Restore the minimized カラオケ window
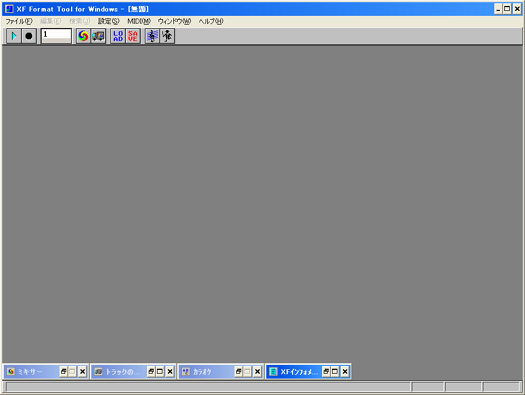 (238, 371)
